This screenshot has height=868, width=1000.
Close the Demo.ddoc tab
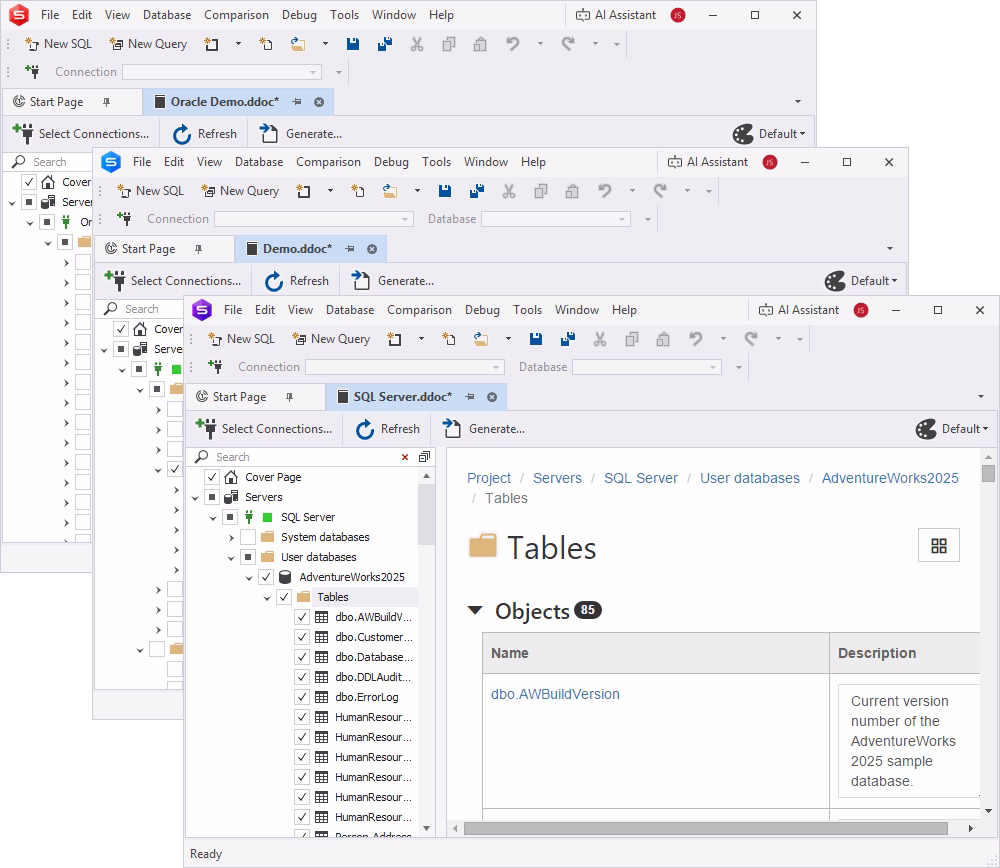coord(372,249)
